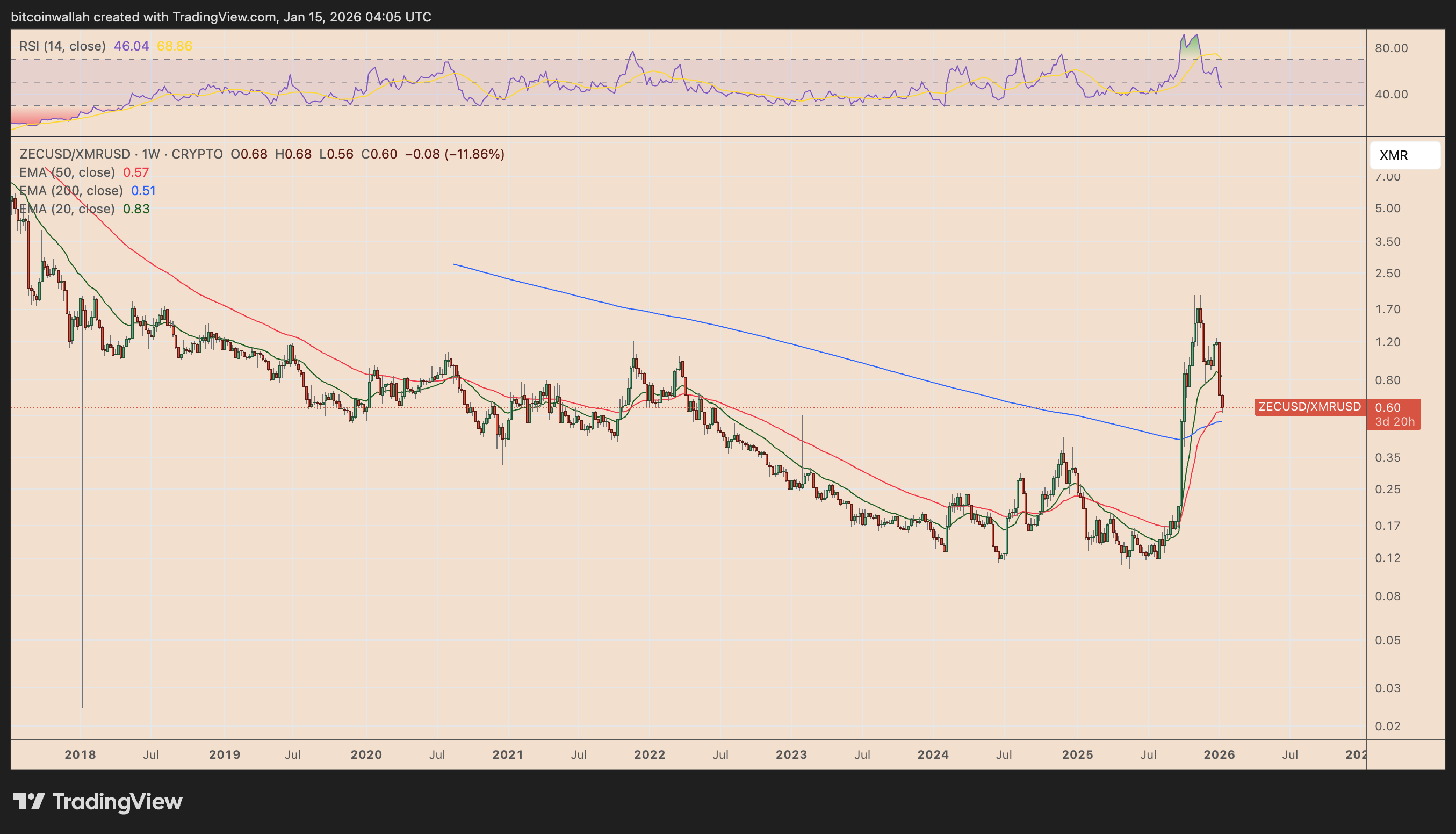Click the purple RSI value 46.04

(131, 46)
